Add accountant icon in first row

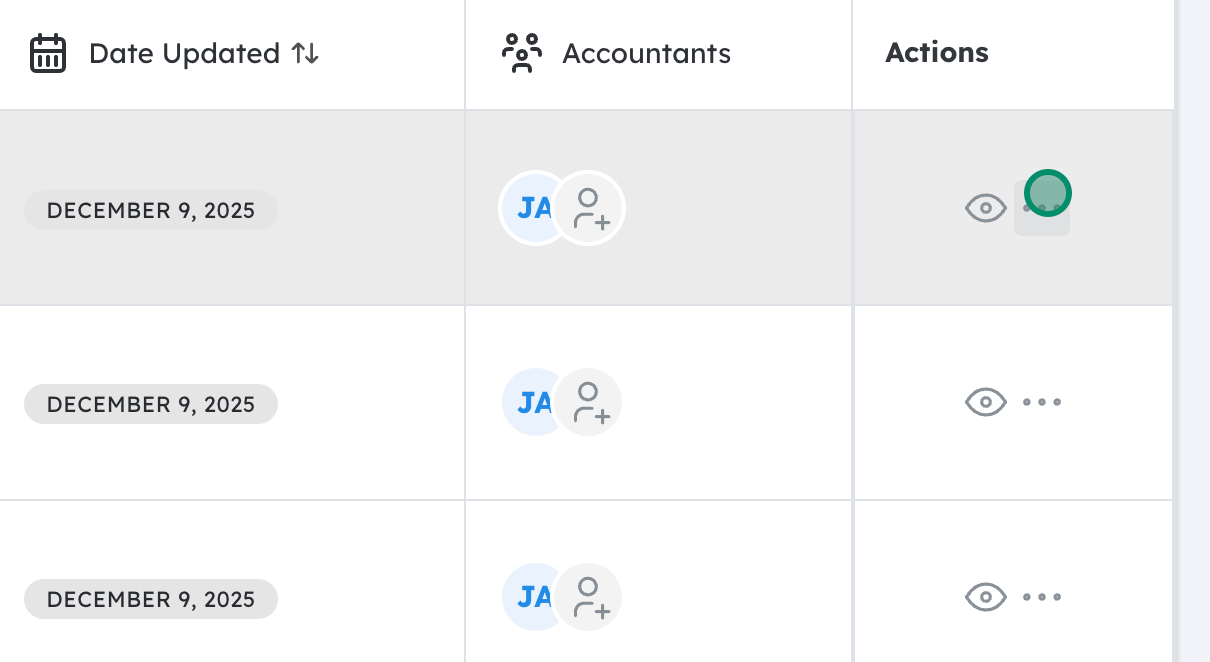(x=590, y=209)
